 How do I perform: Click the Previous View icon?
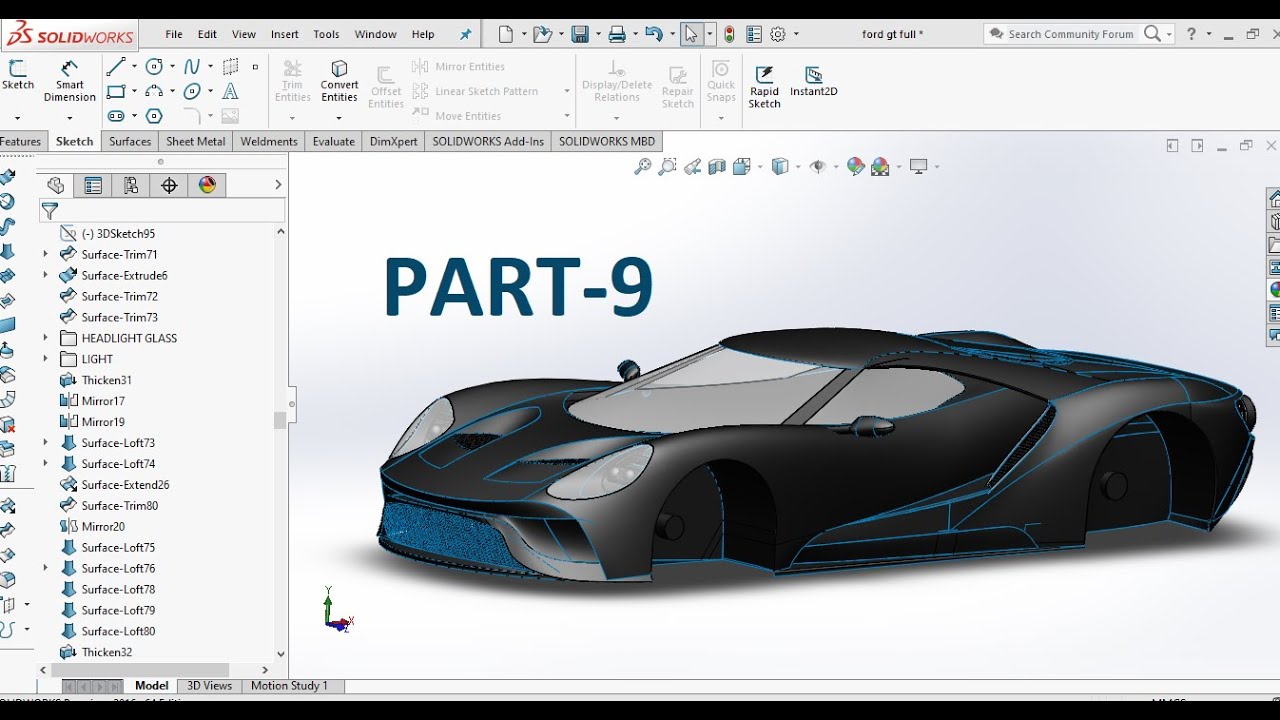click(692, 167)
